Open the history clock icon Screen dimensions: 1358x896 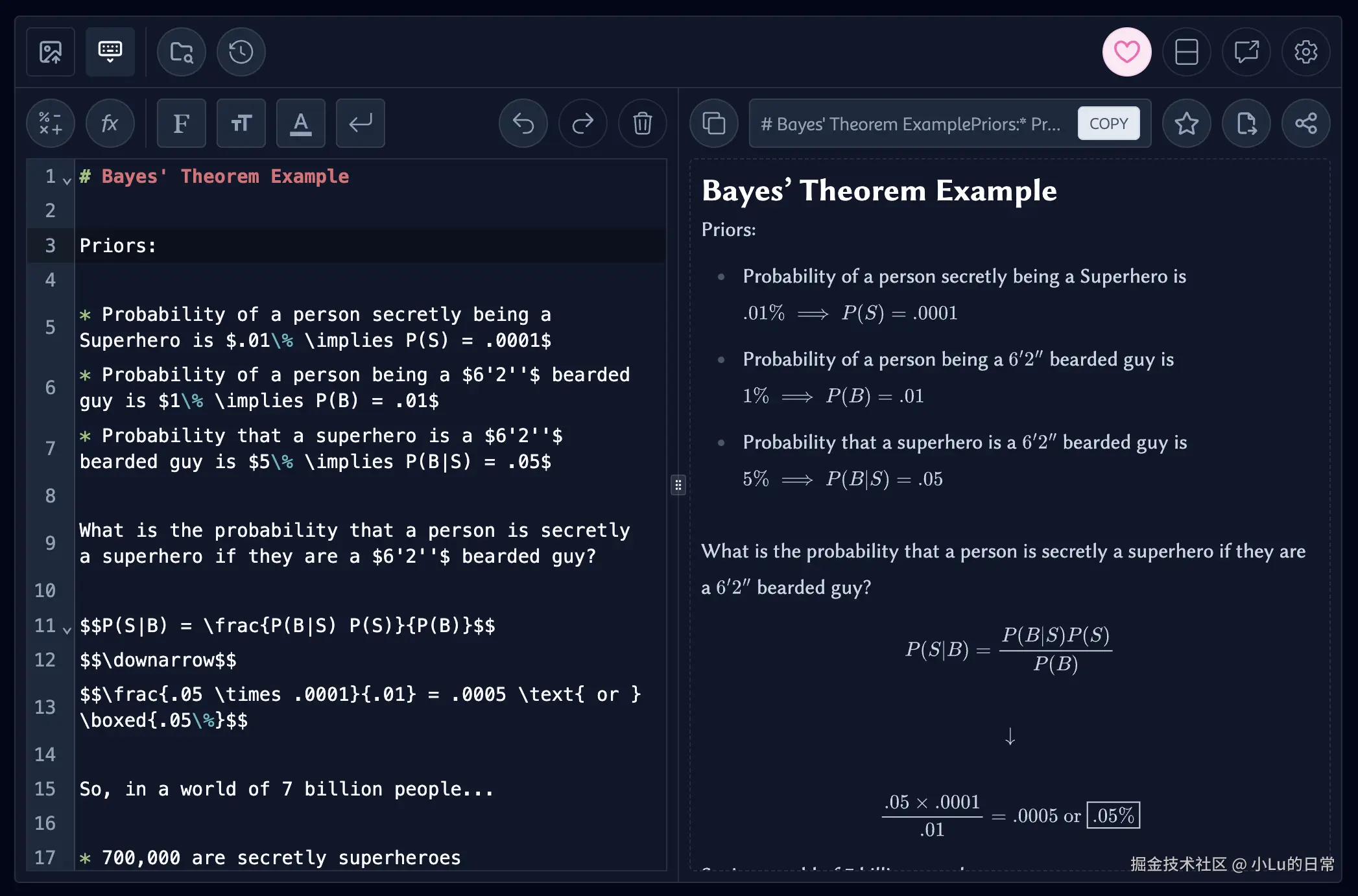point(241,52)
